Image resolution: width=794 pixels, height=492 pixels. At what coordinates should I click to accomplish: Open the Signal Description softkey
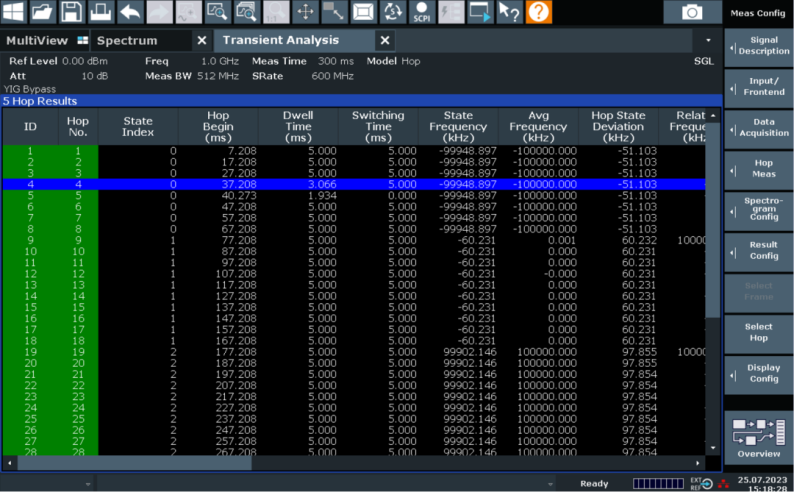click(759, 46)
